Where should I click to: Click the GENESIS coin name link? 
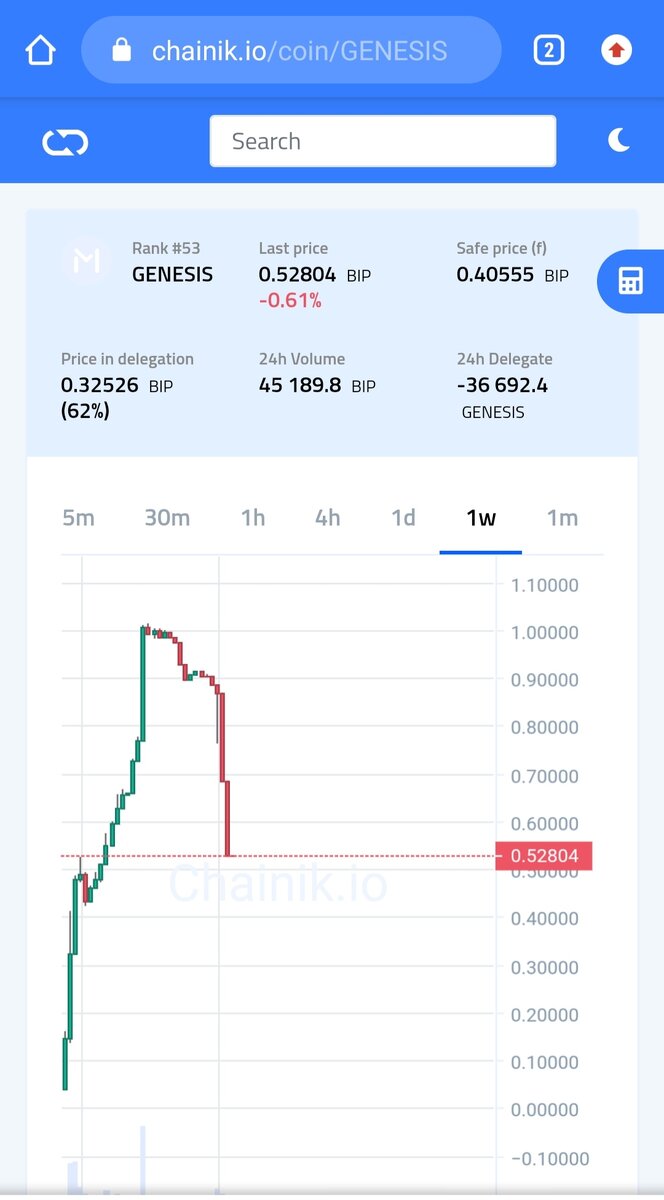tap(172, 275)
